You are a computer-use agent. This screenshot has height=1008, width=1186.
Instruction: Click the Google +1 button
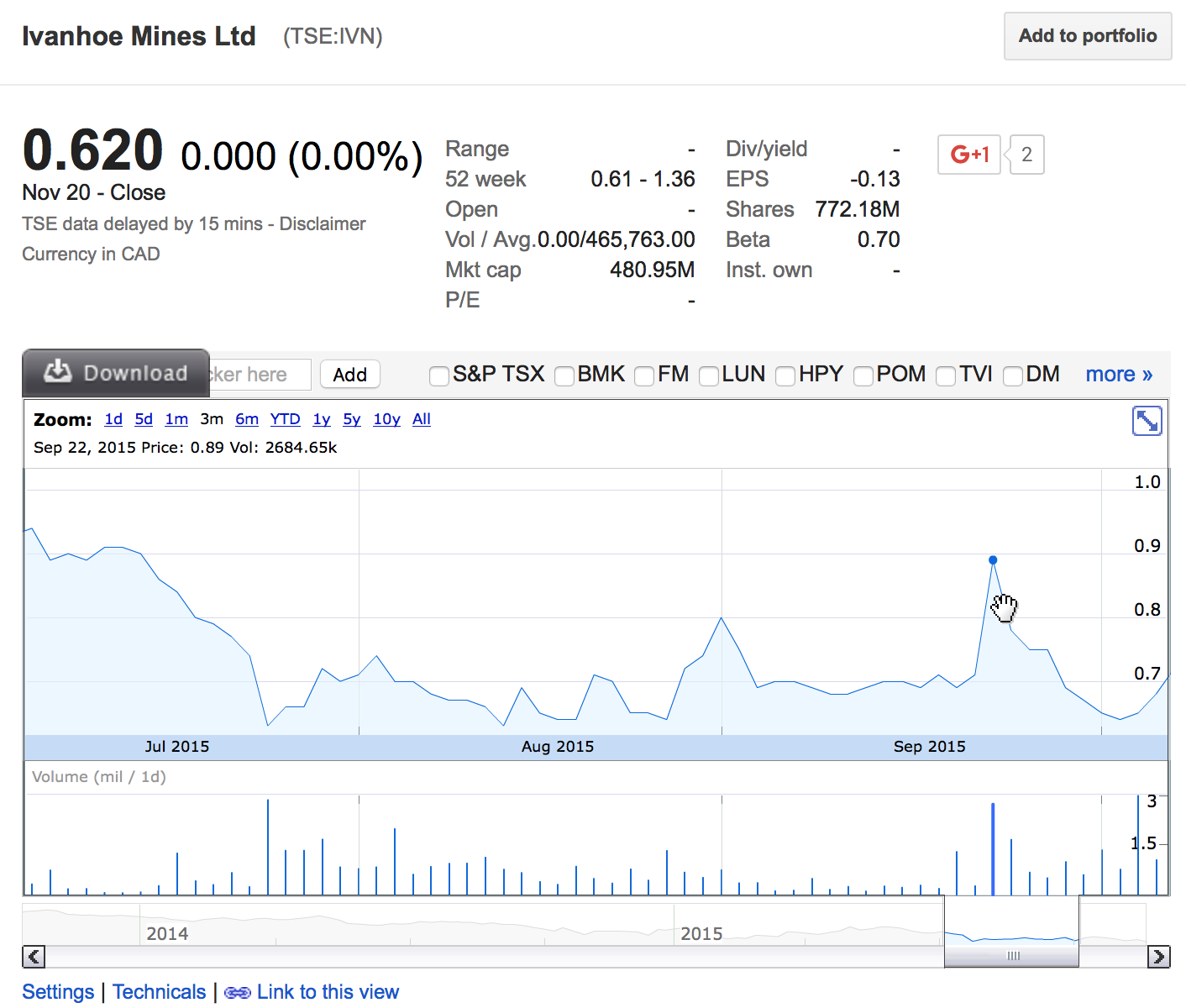coord(969,155)
